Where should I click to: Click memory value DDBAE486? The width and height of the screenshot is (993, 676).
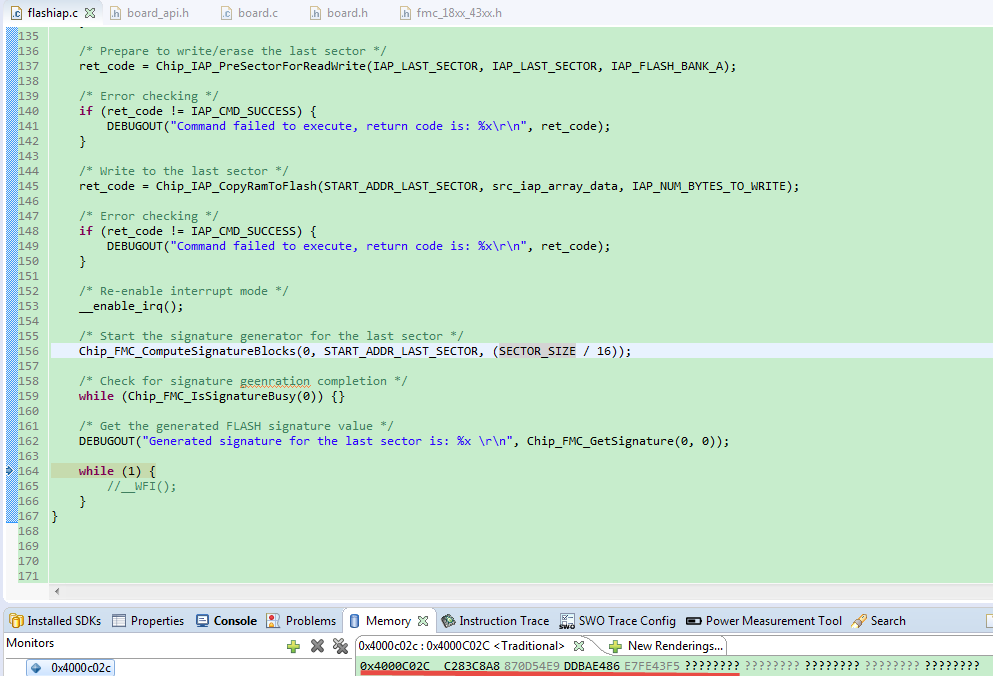coord(591,666)
